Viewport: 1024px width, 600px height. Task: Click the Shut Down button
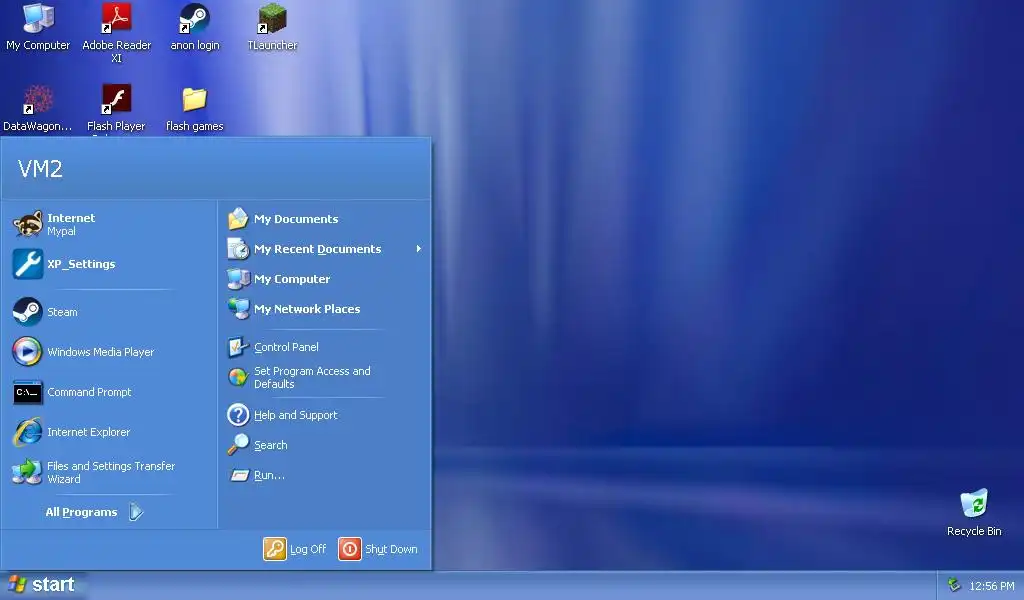[378, 549]
